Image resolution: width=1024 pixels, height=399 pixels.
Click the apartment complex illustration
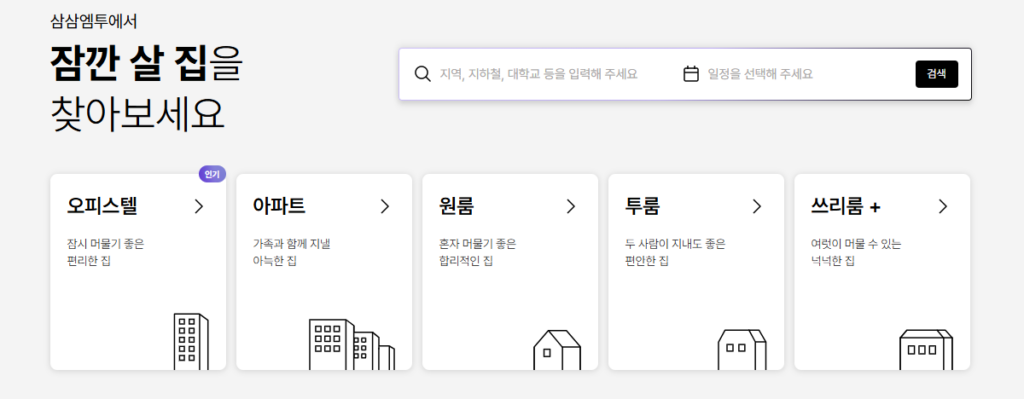(351, 345)
